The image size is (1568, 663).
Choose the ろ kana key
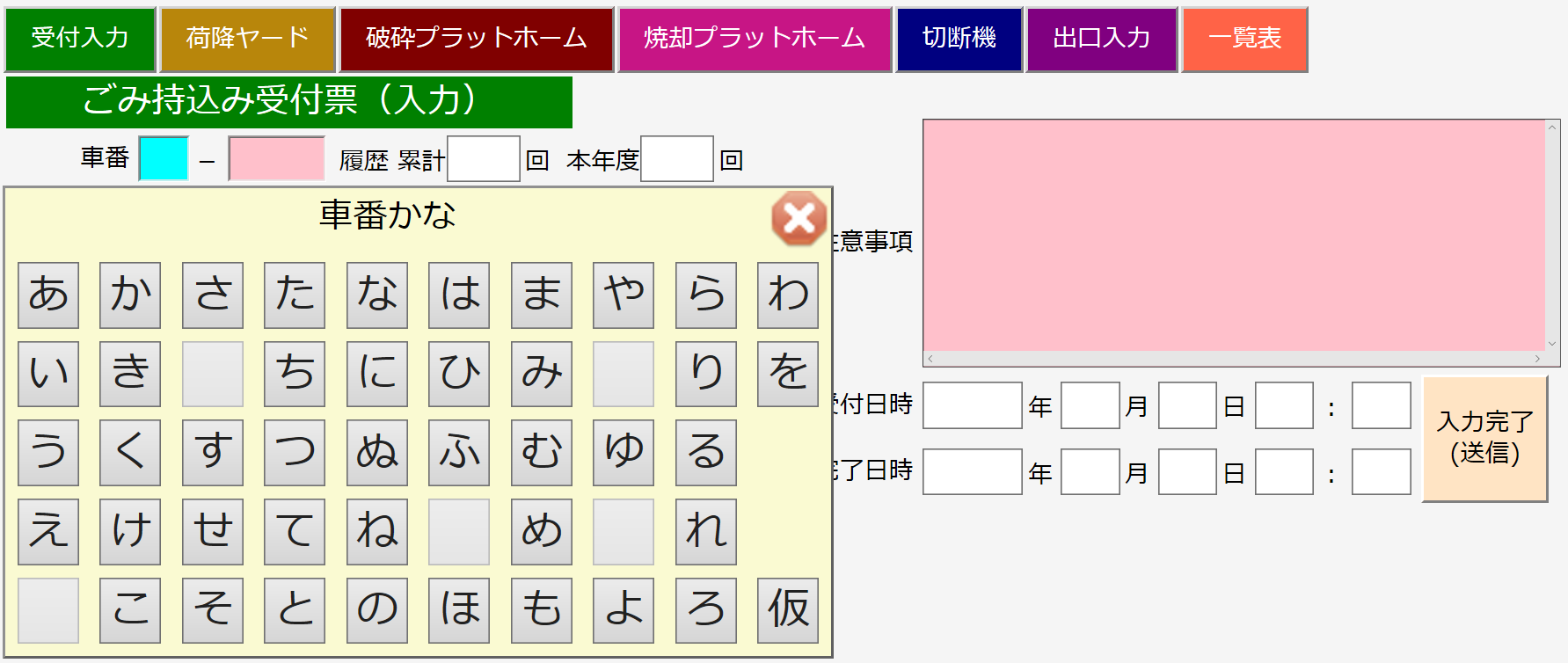tap(706, 610)
